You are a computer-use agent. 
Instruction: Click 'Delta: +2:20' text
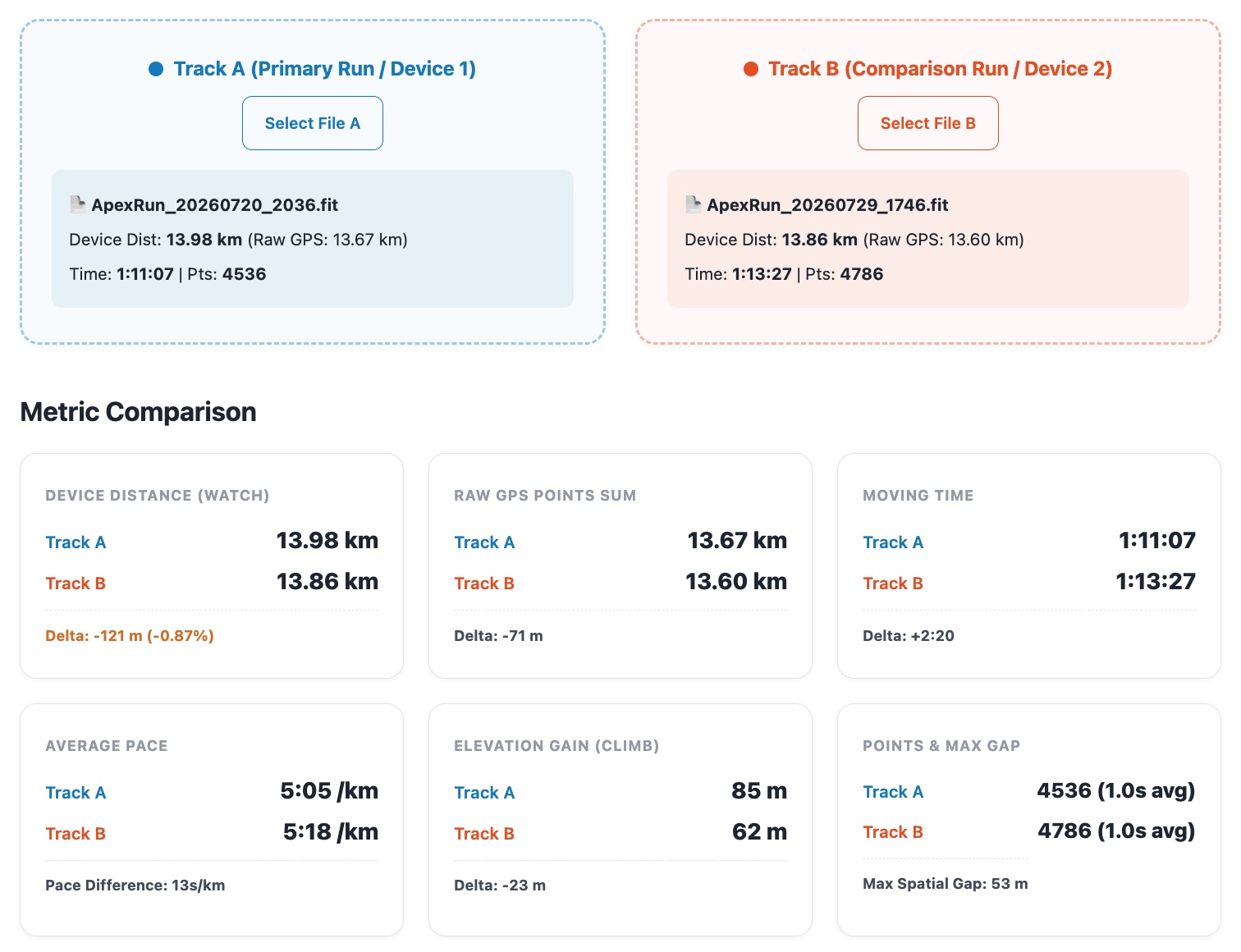pyautogui.click(x=908, y=636)
